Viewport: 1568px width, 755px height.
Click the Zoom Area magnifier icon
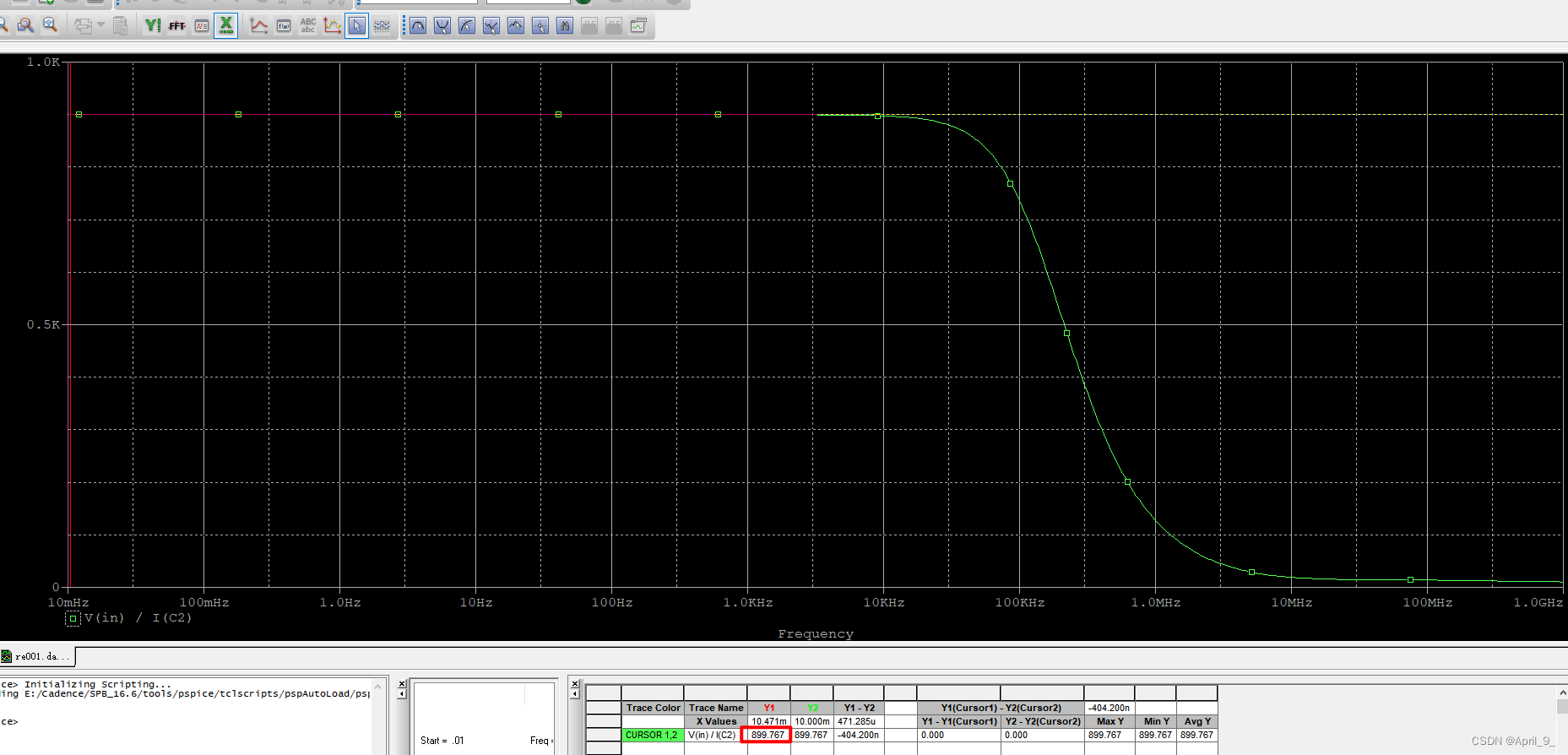[25, 25]
